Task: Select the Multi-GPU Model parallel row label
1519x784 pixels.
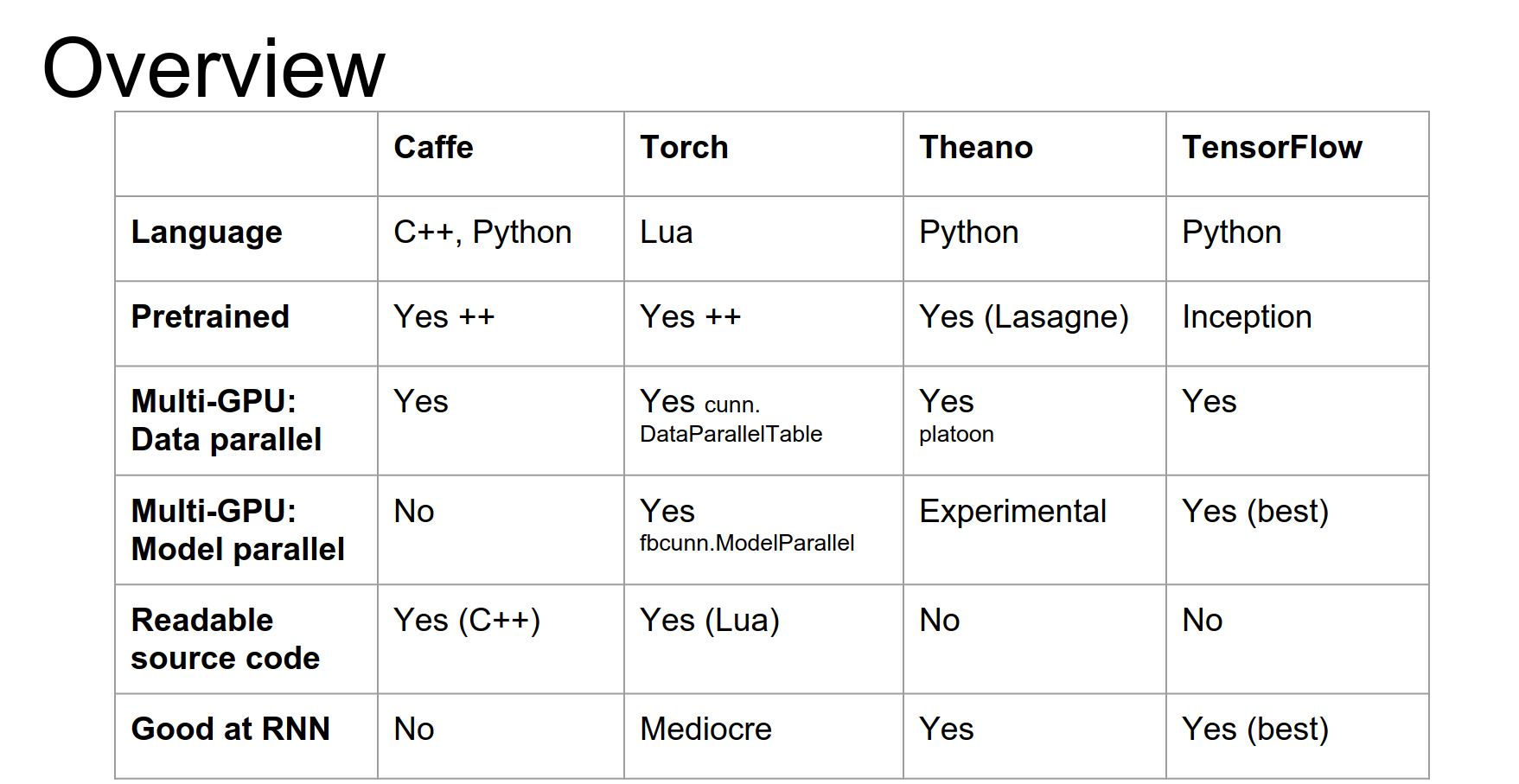Action: 238,530
